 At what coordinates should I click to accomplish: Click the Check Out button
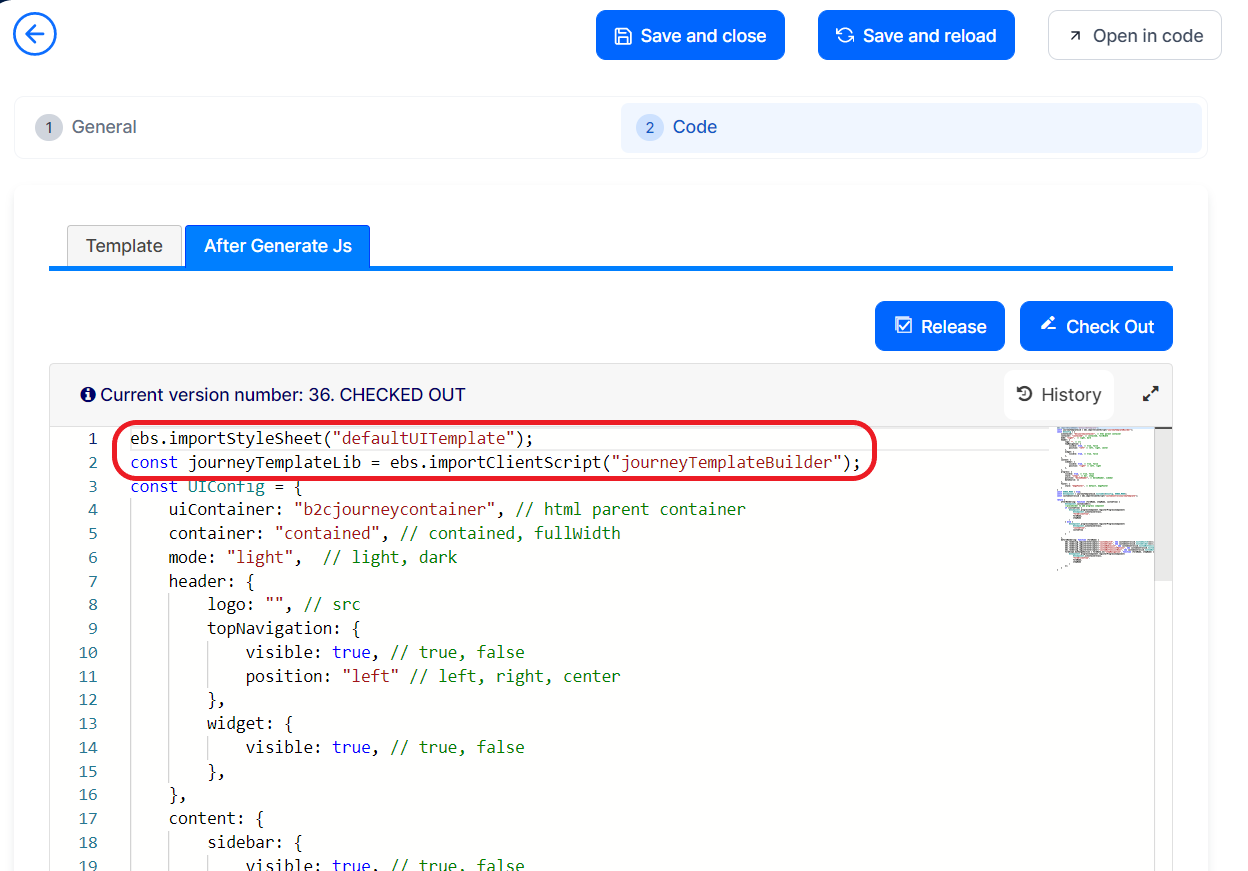pyautogui.click(x=1095, y=327)
